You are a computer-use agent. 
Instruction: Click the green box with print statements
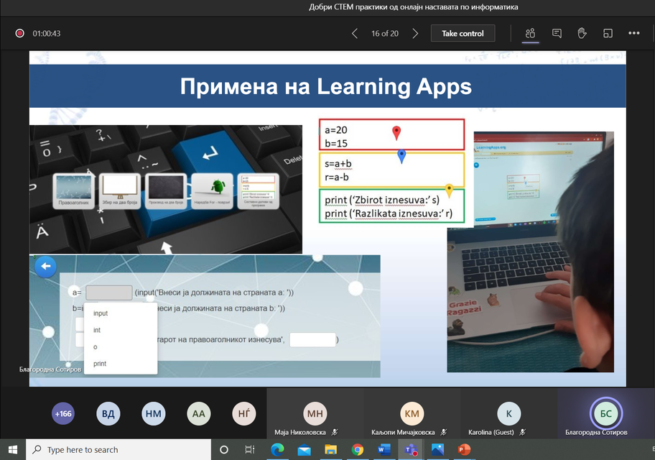click(x=392, y=206)
